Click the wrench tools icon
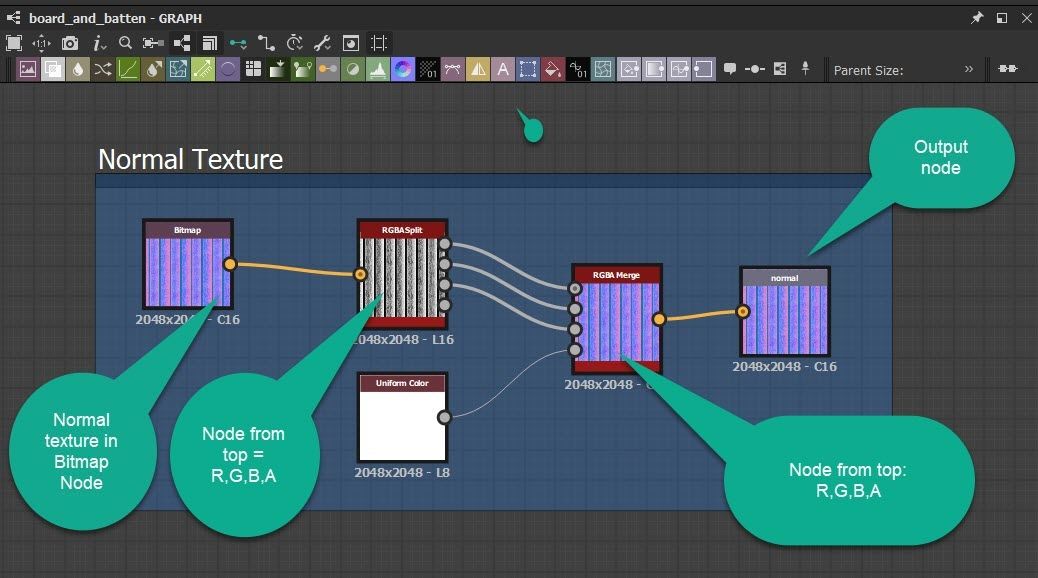Viewport: 1038px width, 578px height. click(x=322, y=43)
